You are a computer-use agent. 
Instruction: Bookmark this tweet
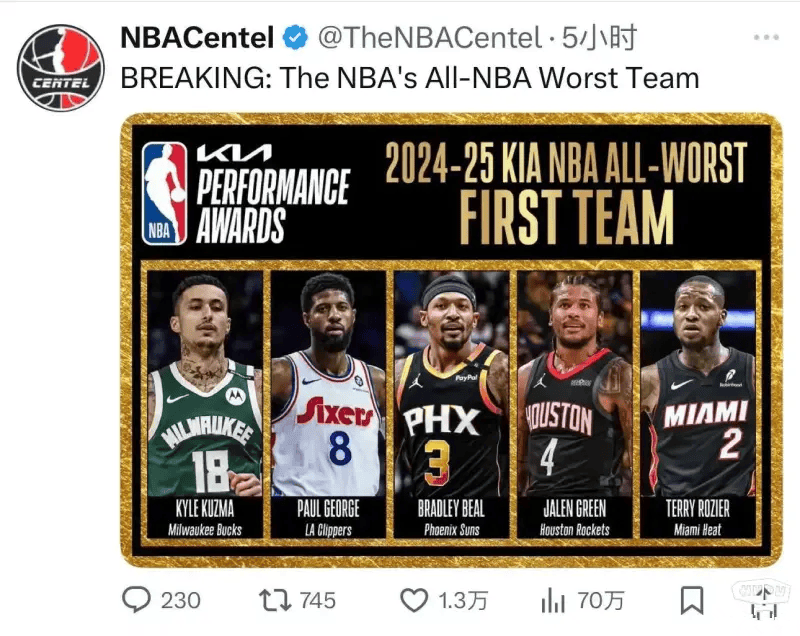click(x=691, y=600)
